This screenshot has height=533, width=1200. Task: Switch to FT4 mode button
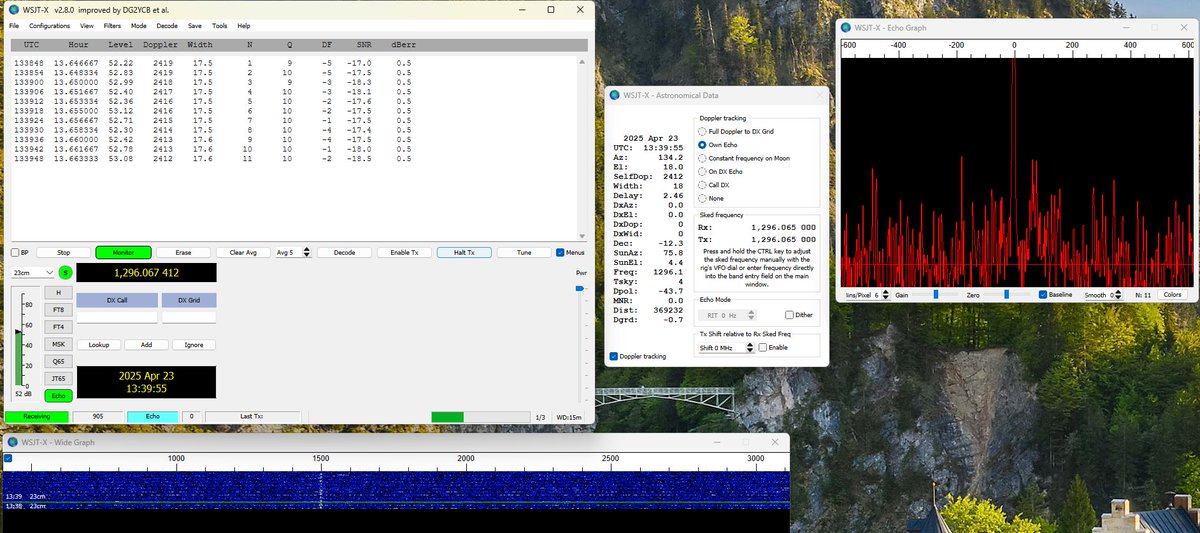tap(59, 326)
